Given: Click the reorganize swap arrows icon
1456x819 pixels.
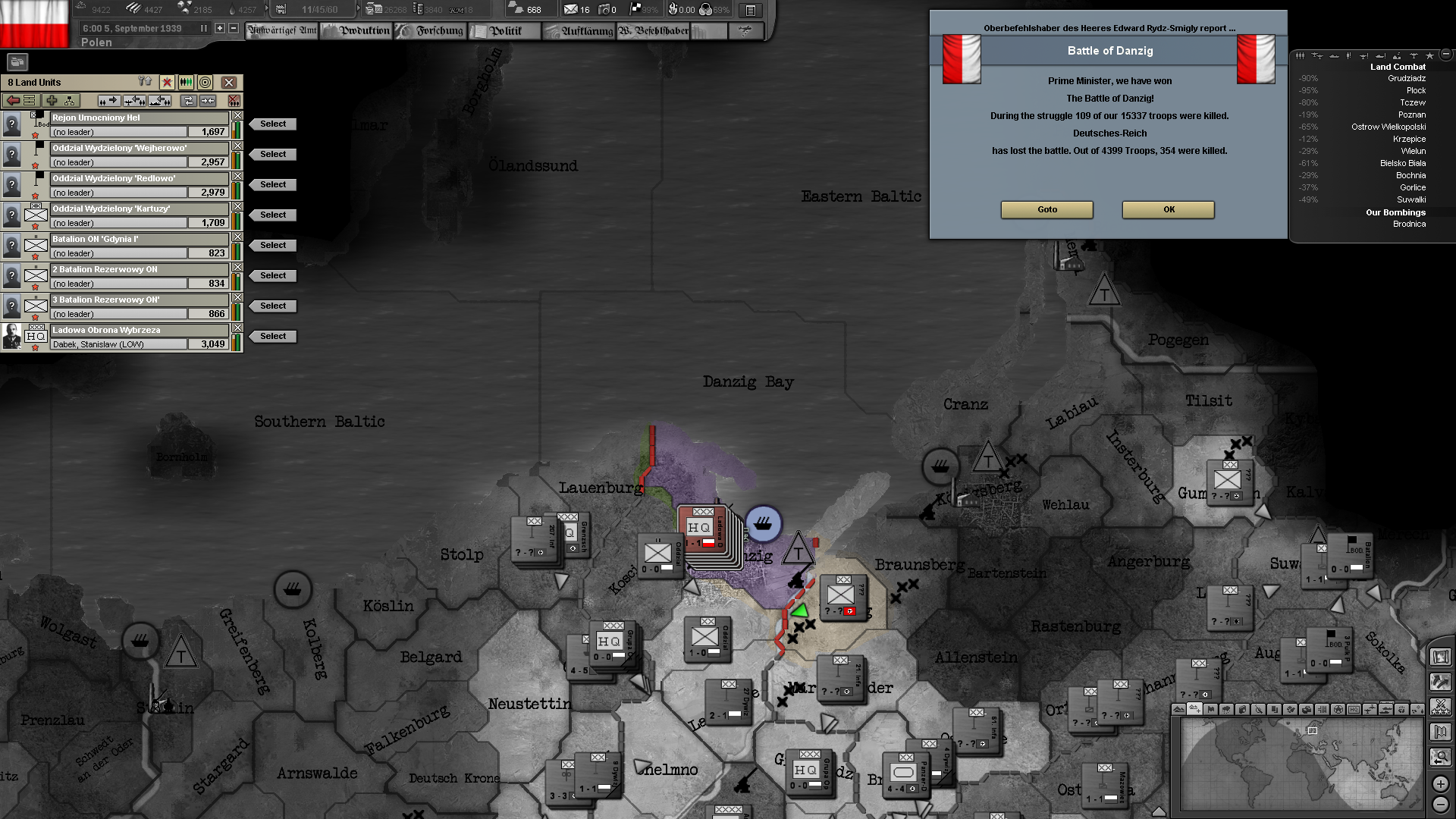Looking at the screenshot, I should click(189, 100).
